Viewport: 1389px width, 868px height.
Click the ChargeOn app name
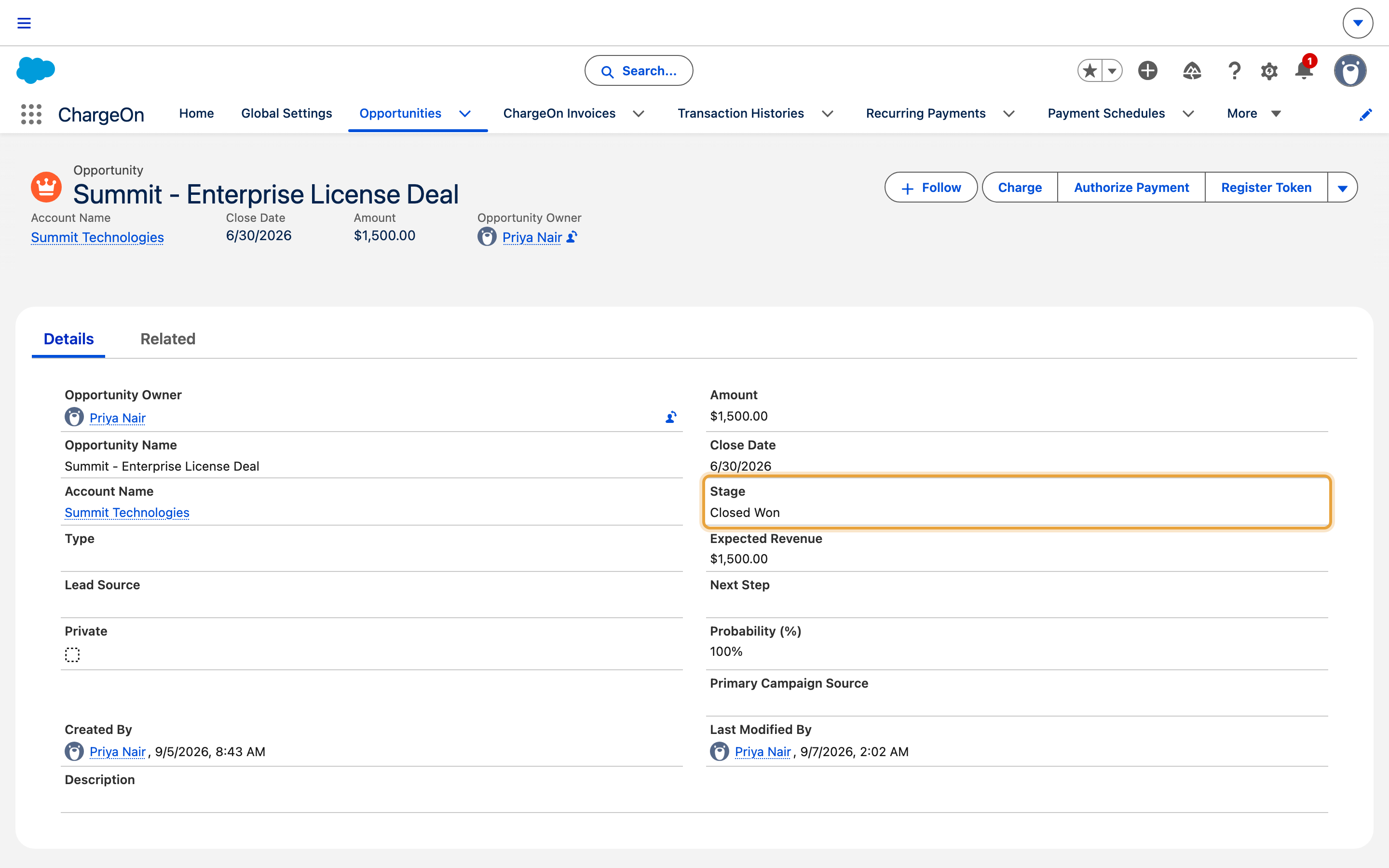pyautogui.click(x=101, y=114)
